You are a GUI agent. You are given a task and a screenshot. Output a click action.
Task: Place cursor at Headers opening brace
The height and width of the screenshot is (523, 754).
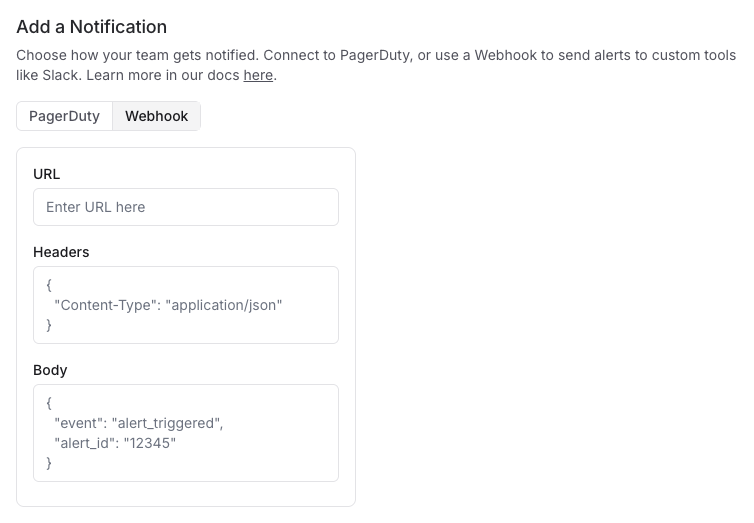click(49, 286)
